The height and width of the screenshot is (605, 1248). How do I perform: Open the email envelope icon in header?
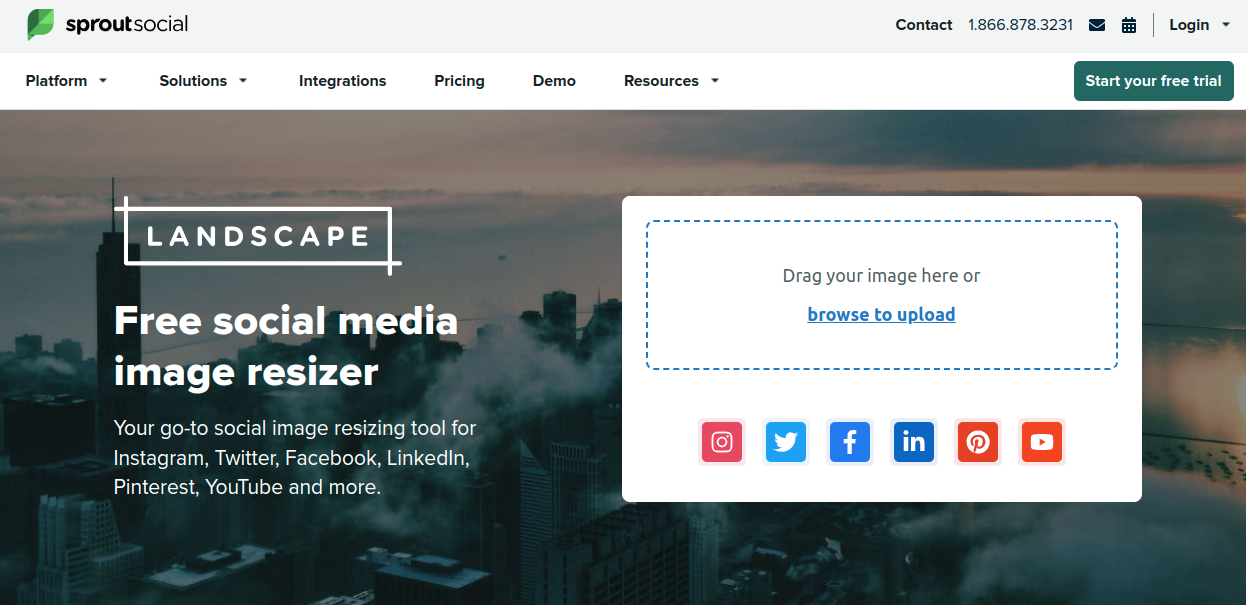click(1097, 25)
